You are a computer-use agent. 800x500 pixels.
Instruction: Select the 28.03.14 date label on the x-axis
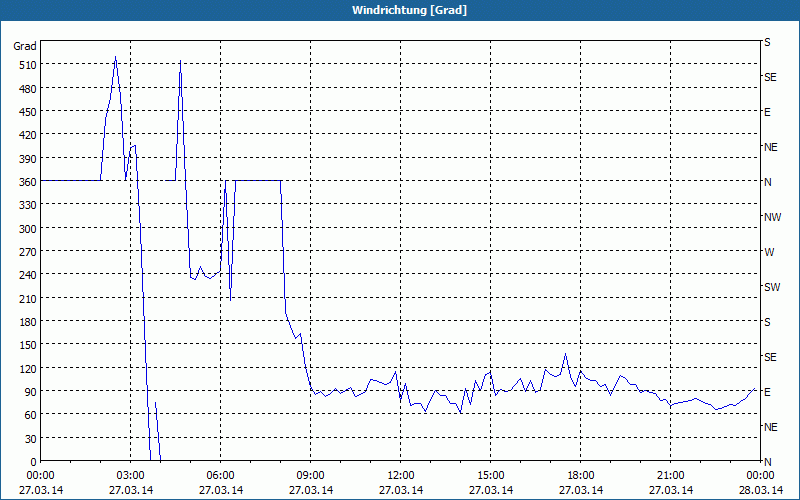[761, 490]
